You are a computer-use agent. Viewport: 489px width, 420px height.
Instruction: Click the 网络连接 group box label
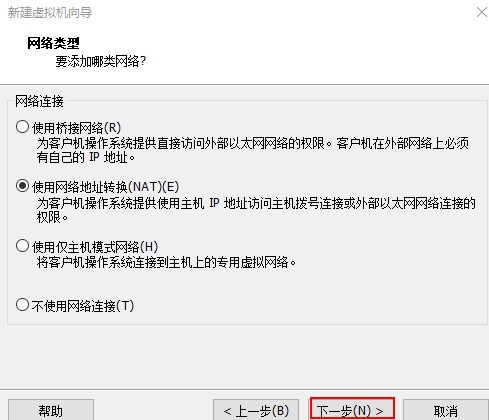pyautogui.click(x=39, y=101)
